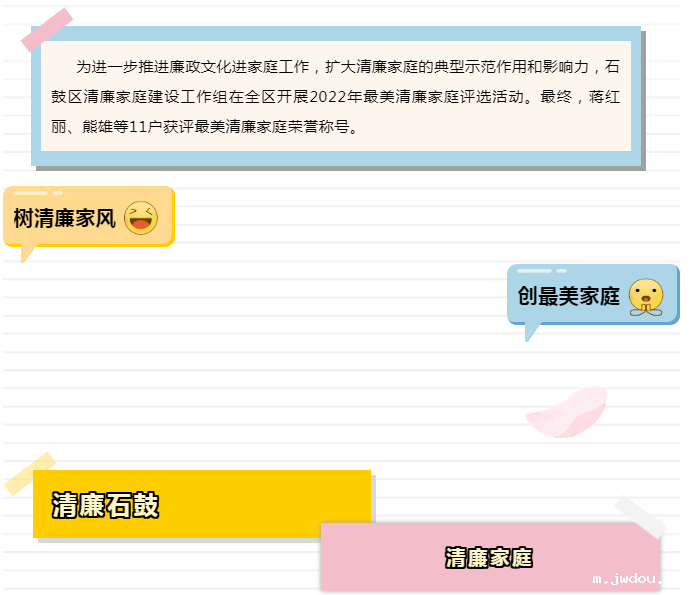Click the empty yellow area right of 清廉石鼓
The image size is (691, 595).
point(270,505)
